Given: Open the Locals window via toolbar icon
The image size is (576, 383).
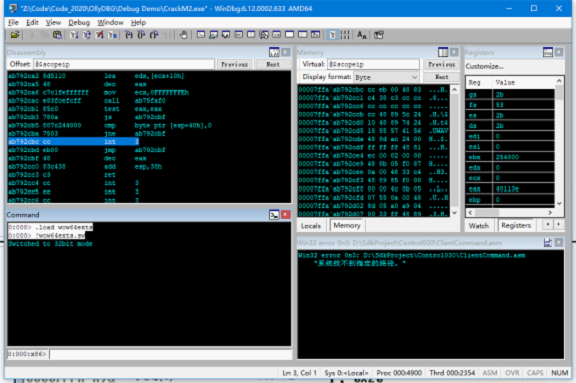Looking at the screenshot, I should coord(226,35).
